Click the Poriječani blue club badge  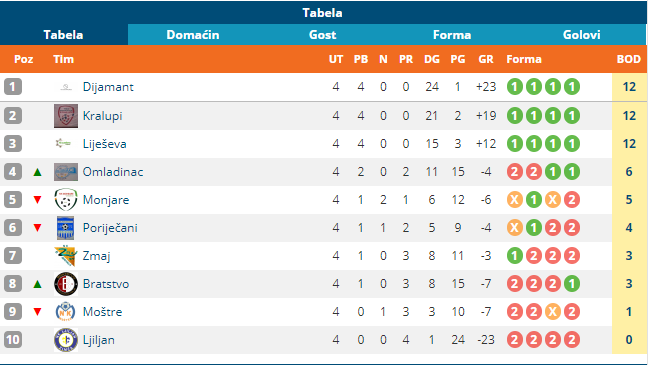point(66,228)
